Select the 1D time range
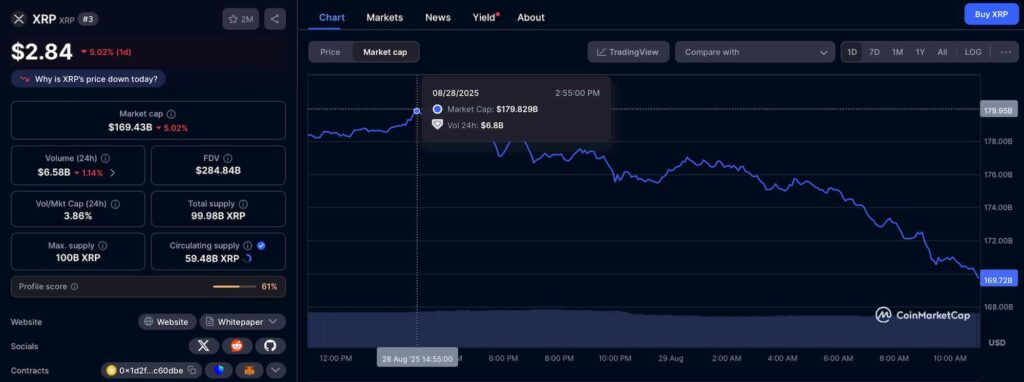The height and width of the screenshot is (382, 1024). tap(852, 52)
